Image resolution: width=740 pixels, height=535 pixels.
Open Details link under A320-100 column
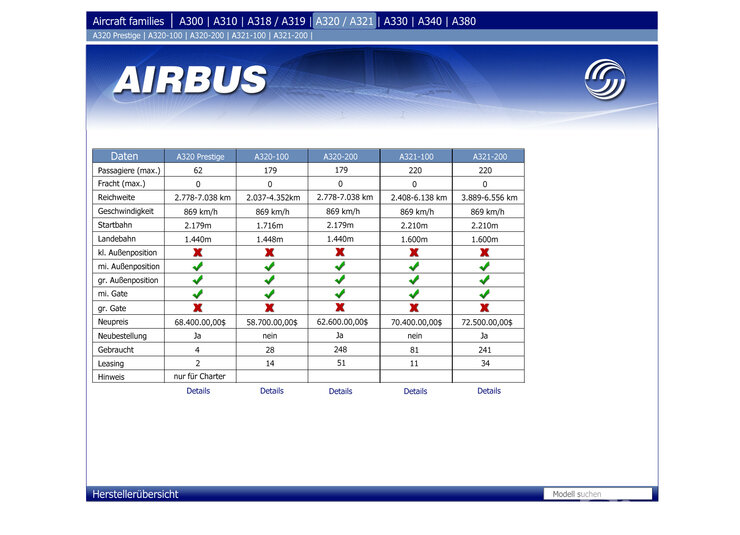272,391
